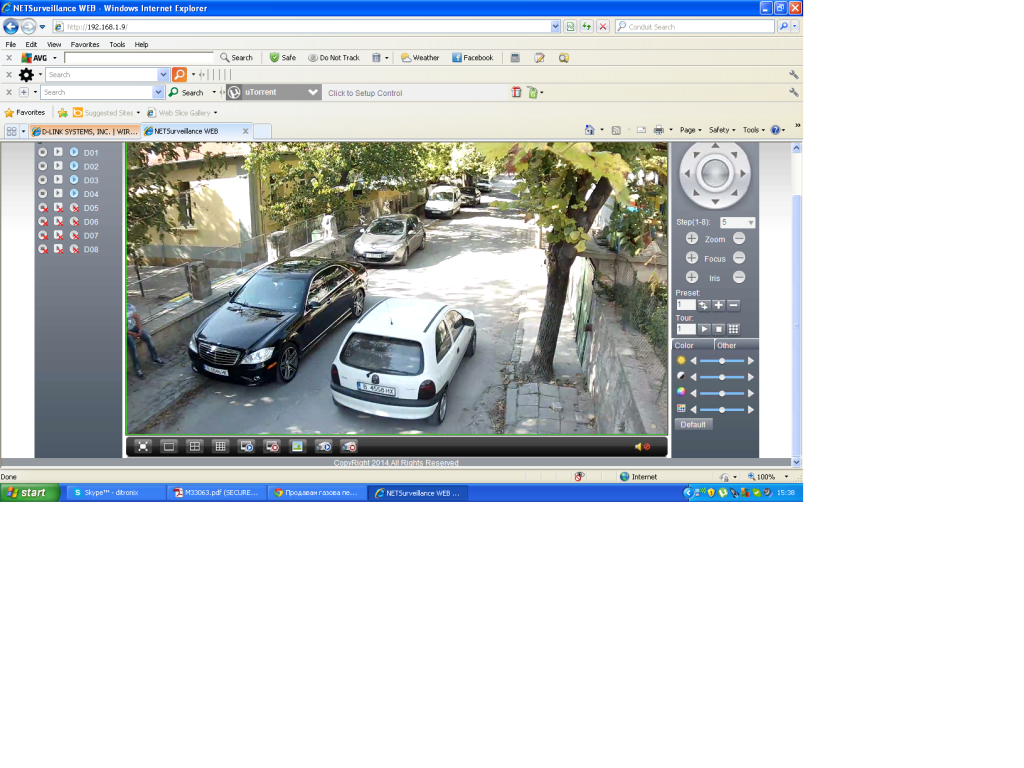Switch to the D-LINK SYSTEMS tab

click(x=85, y=131)
